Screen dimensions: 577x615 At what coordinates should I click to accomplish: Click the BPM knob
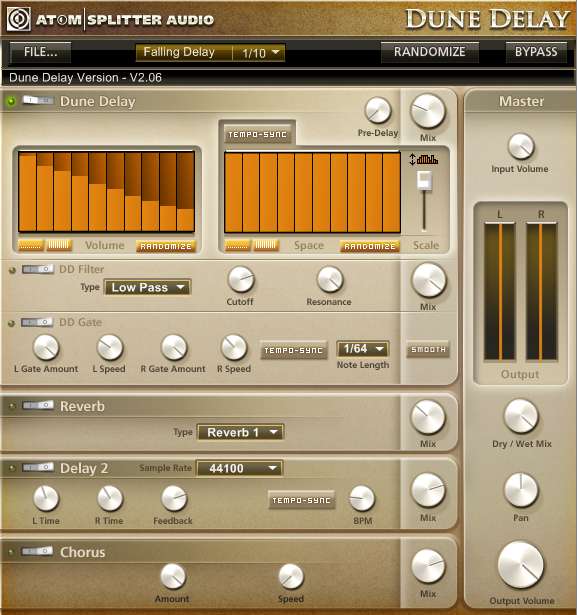362,499
